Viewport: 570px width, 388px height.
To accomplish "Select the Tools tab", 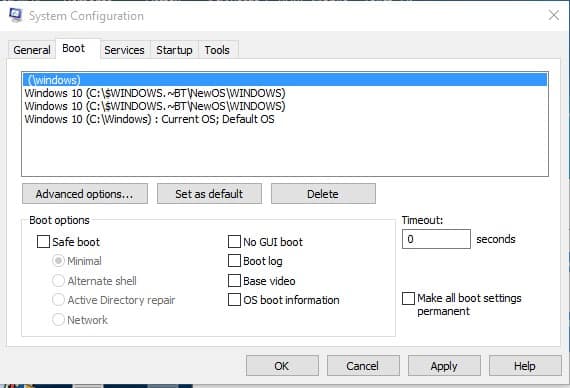I will pos(217,50).
